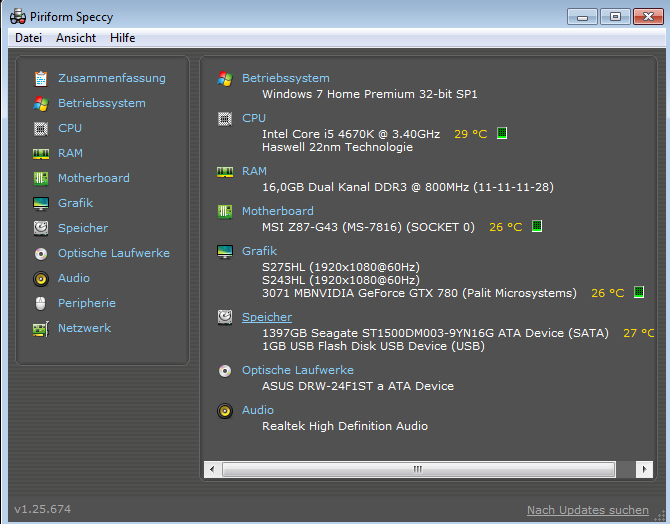Open the Ansicht menu
The image size is (670, 524).
(x=76, y=38)
